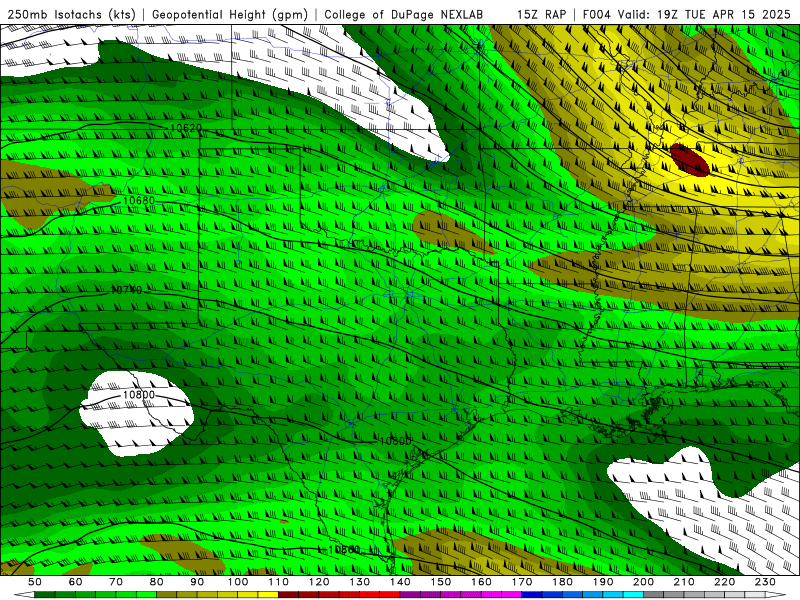The width and height of the screenshot is (800, 600).
Task: Click the dark red jet maximum region on the map
Action: tap(690, 160)
